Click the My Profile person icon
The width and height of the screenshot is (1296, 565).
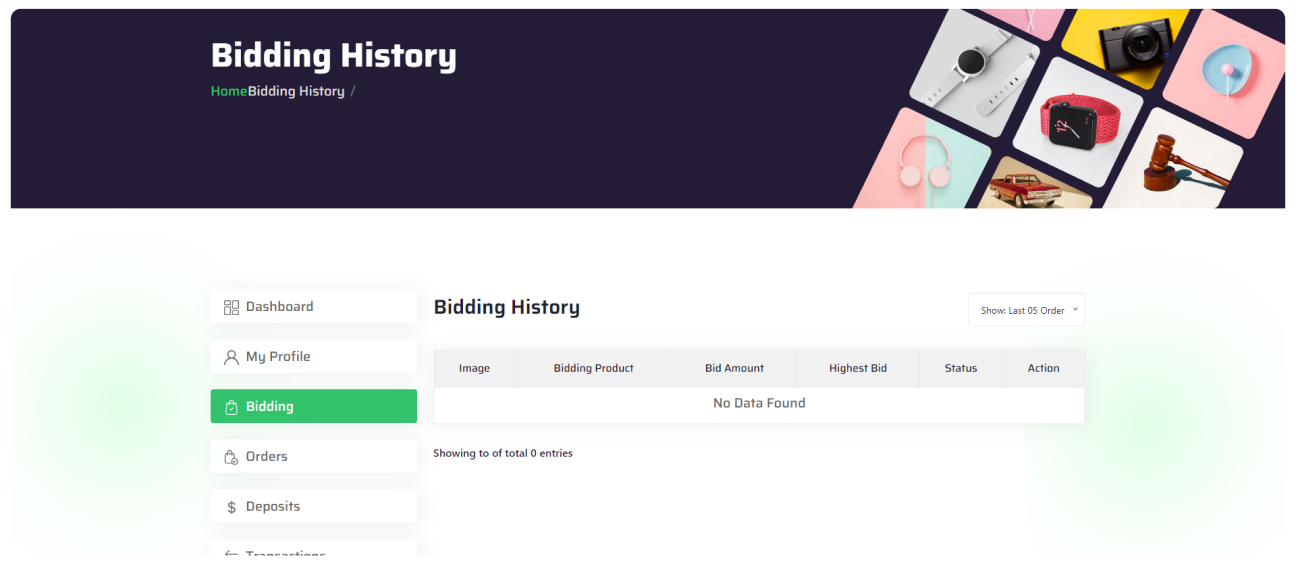[231, 357]
